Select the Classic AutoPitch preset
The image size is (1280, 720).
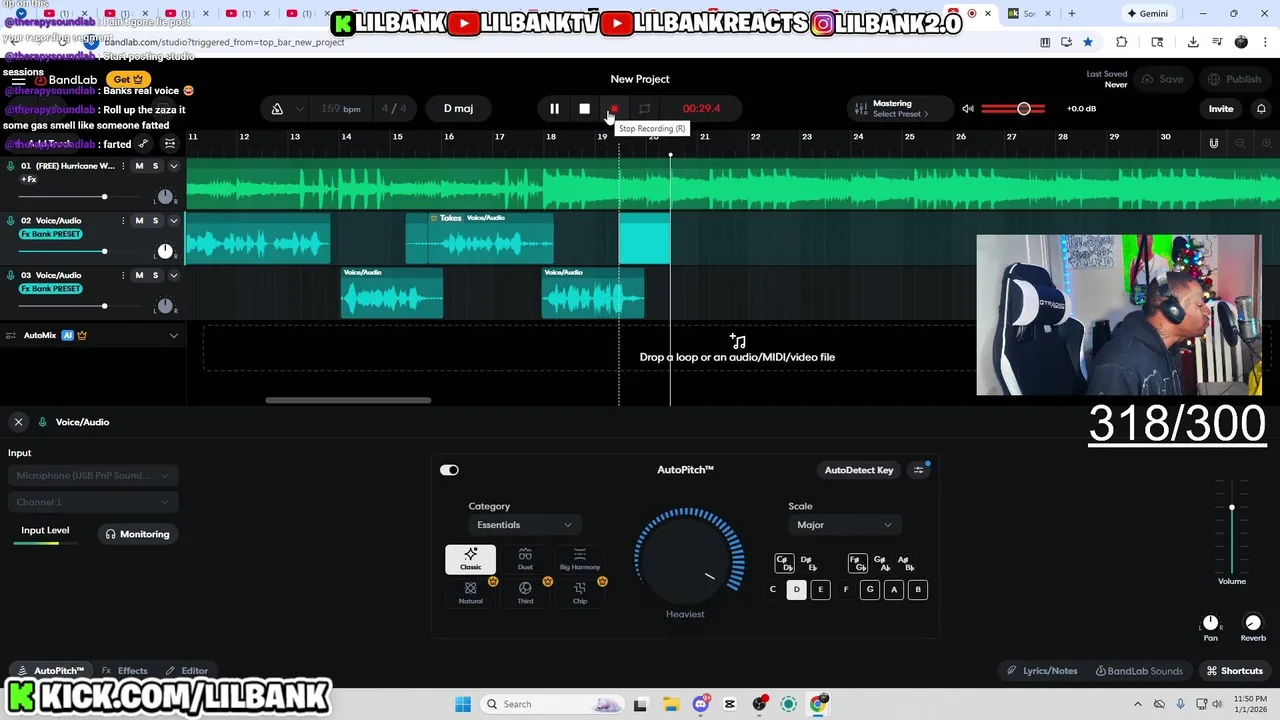[x=470, y=560]
